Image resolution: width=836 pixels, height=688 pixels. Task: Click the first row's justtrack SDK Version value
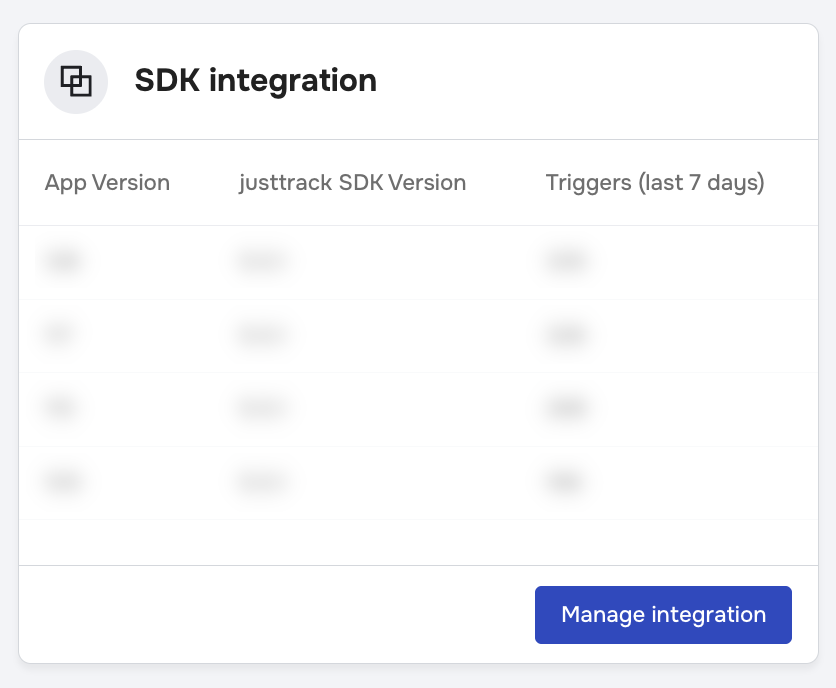tap(263, 262)
